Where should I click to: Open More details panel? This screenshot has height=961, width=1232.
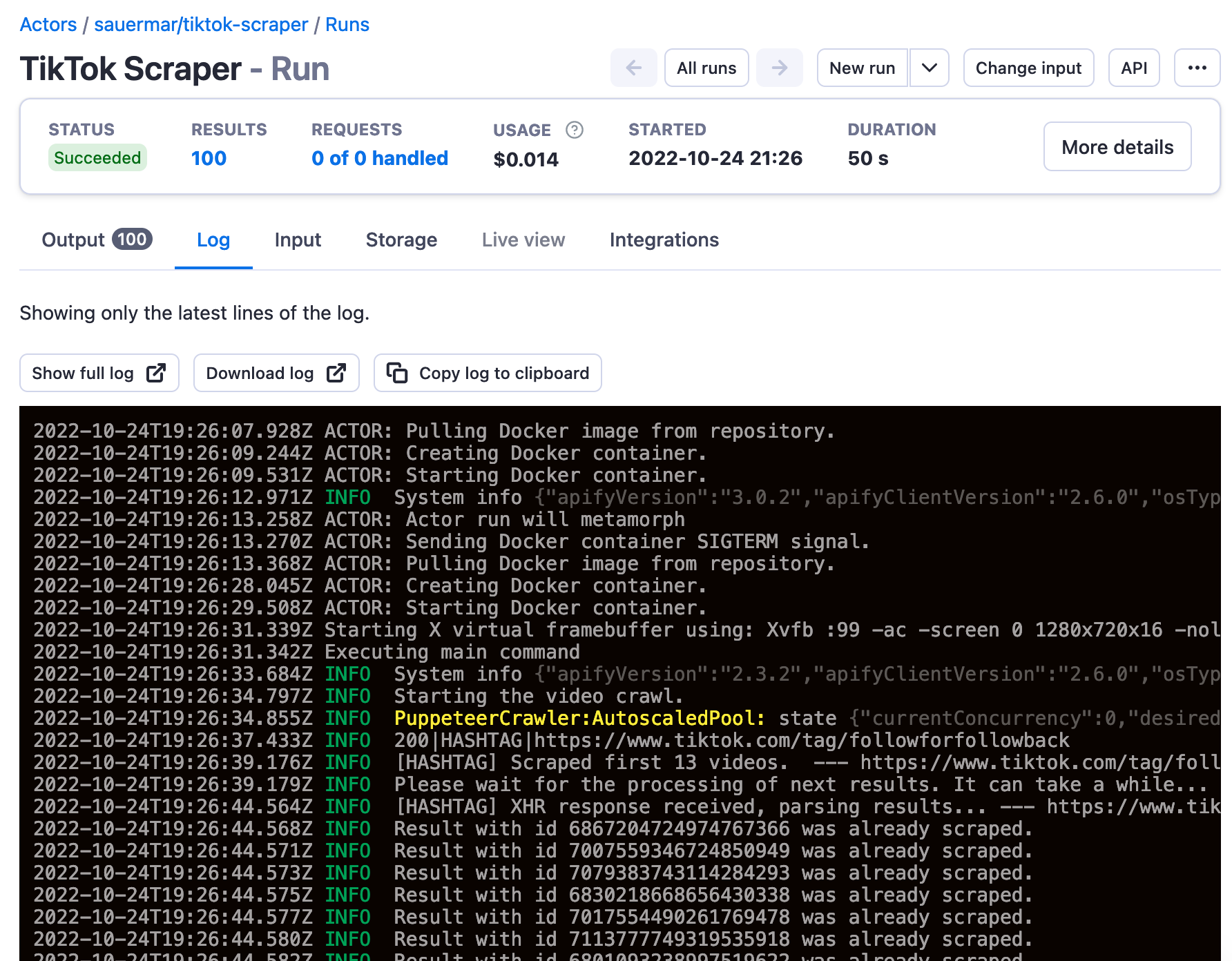1117,146
